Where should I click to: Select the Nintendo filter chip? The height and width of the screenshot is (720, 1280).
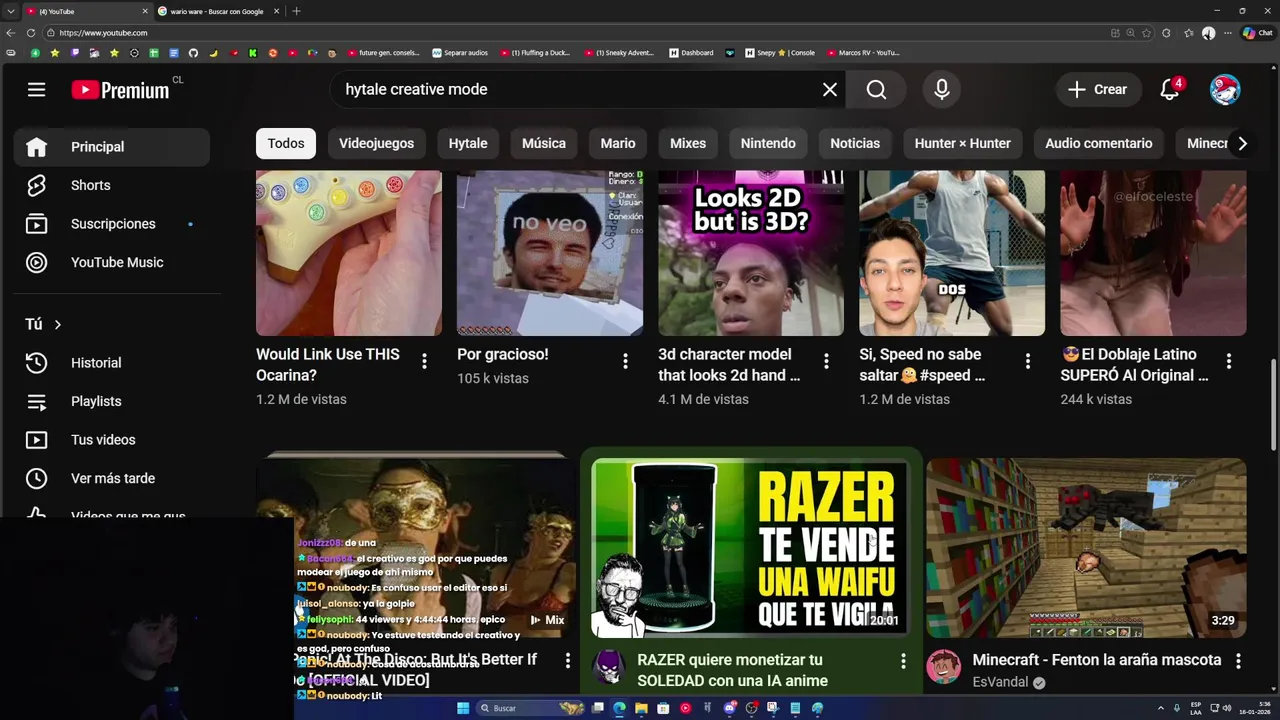[768, 143]
